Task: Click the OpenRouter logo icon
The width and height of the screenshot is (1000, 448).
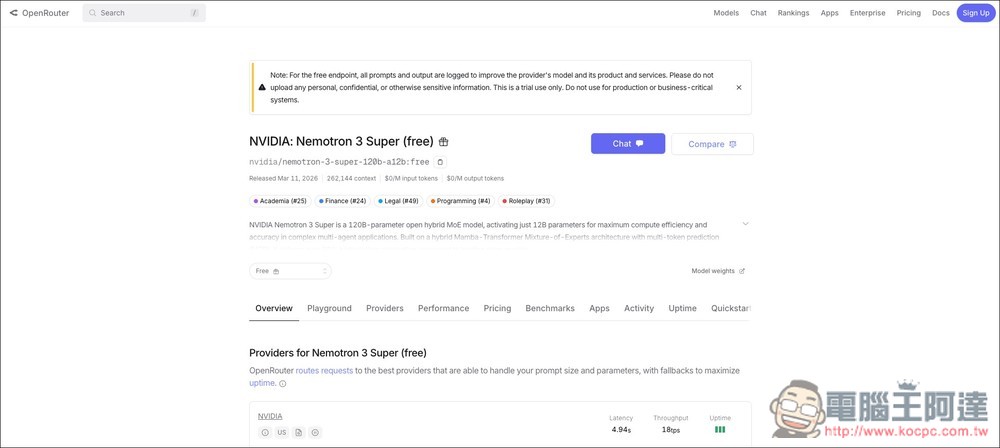Action: pos(13,13)
